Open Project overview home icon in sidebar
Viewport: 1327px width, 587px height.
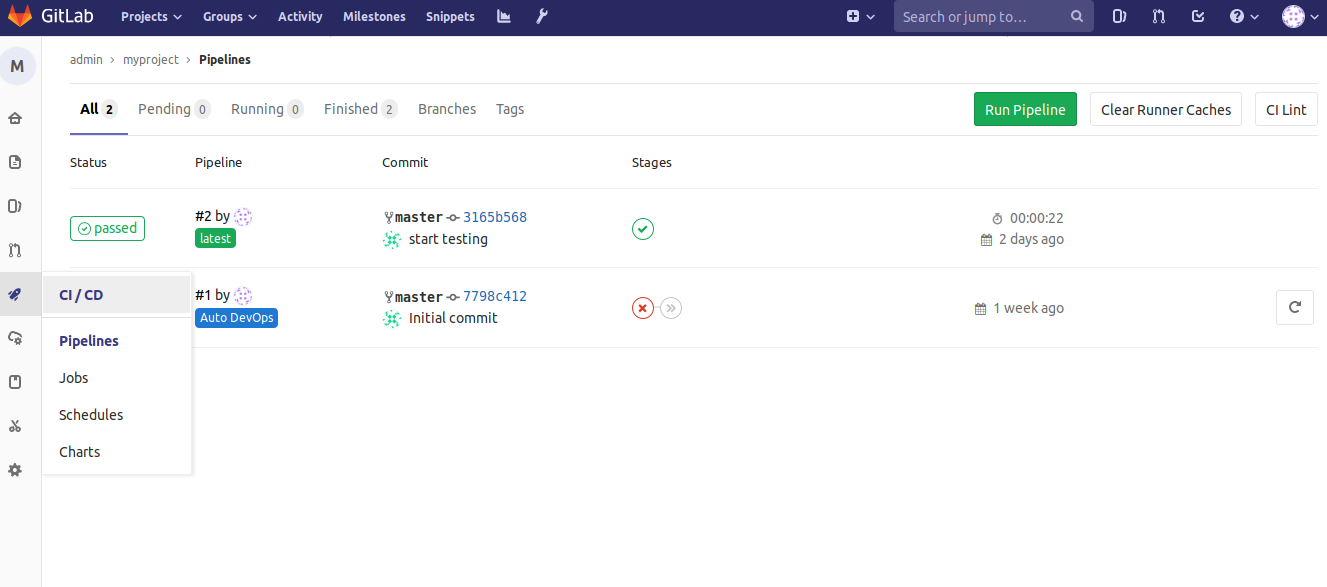(x=15, y=118)
